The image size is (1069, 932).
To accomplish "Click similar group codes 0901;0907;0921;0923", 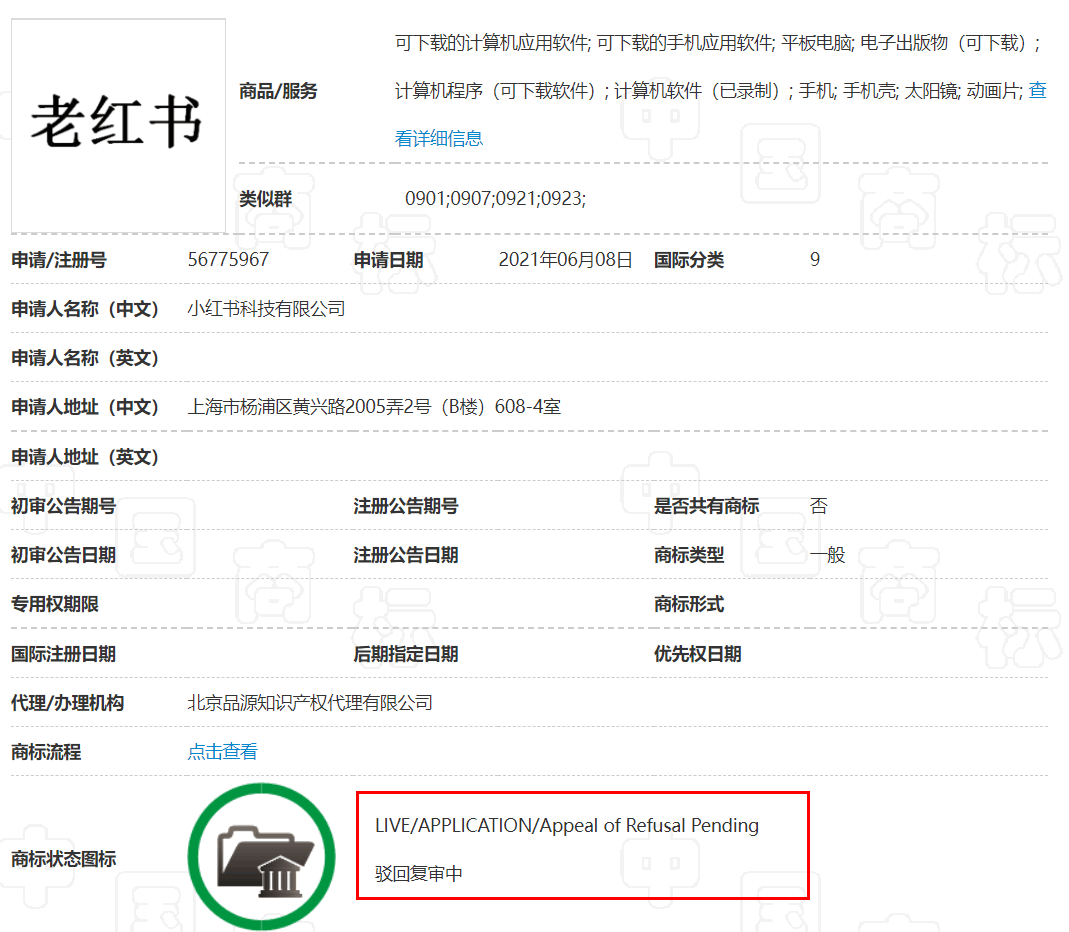I will point(495,199).
